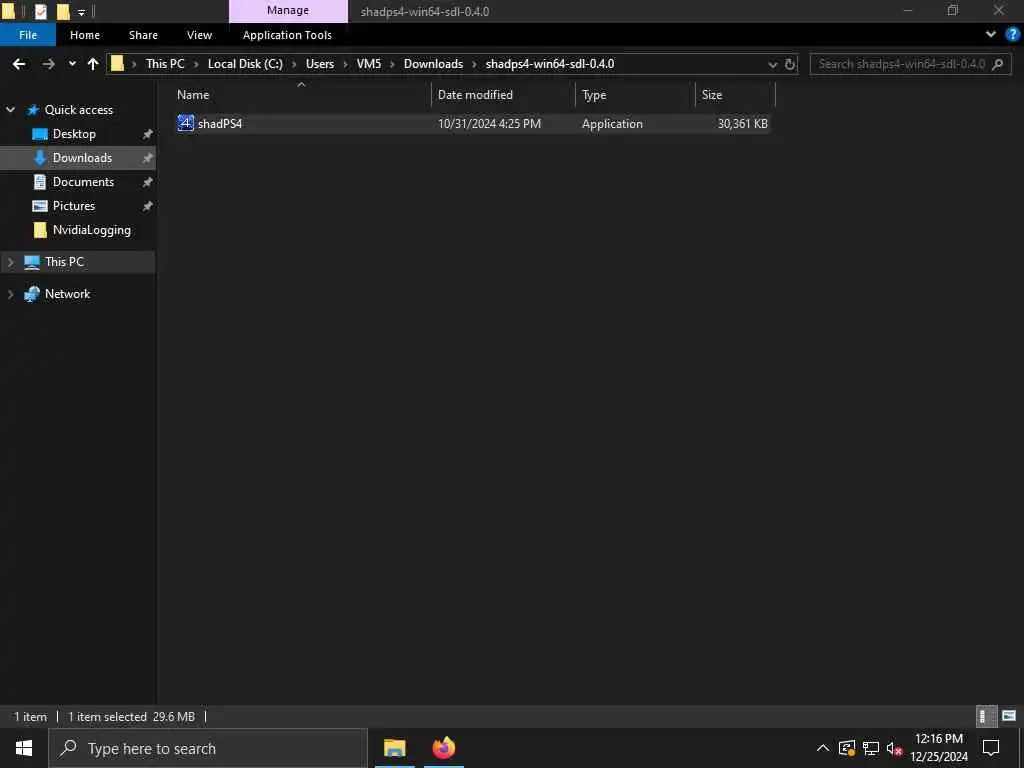Switch to details view layout icon

coord(986,716)
